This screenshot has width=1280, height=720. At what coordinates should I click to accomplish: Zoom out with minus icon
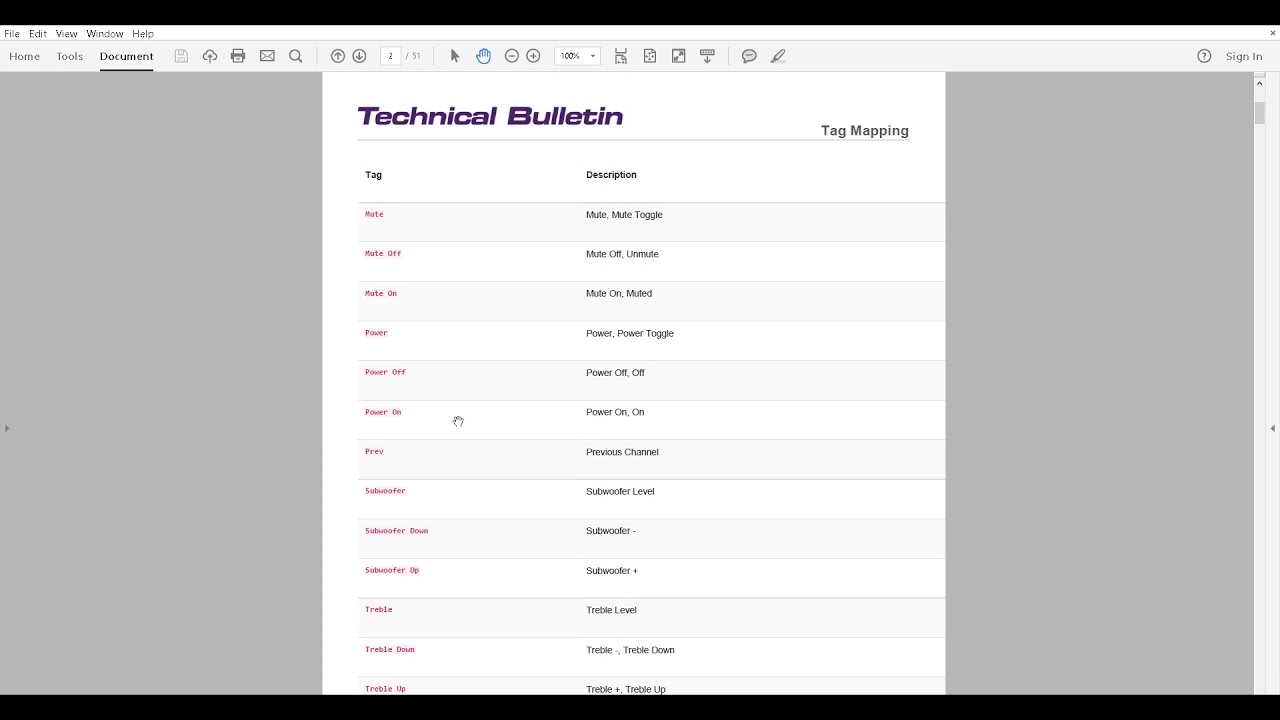pyautogui.click(x=512, y=56)
